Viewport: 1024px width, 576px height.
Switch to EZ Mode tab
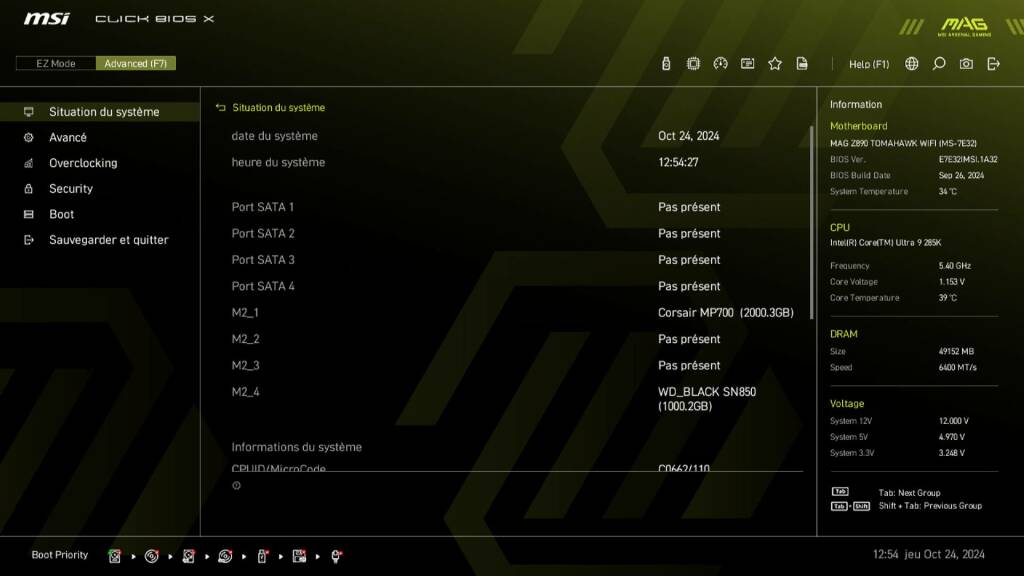(55, 63)
